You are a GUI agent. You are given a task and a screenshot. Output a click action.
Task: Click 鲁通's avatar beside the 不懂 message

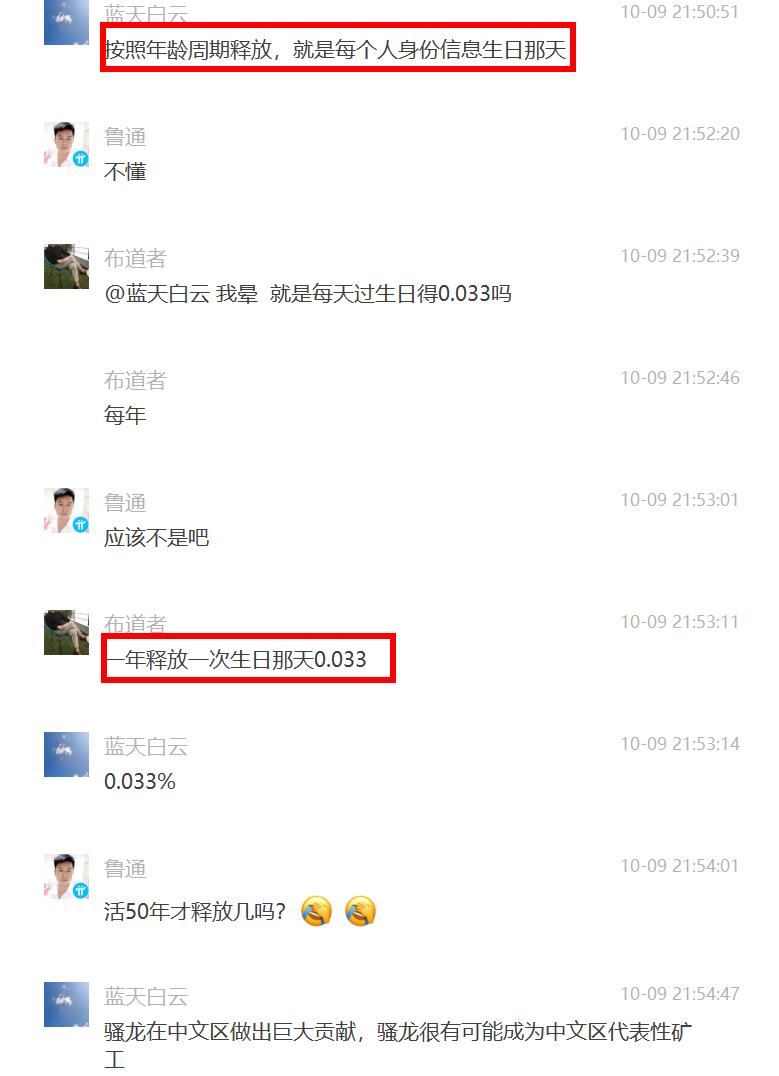(67, 145)
